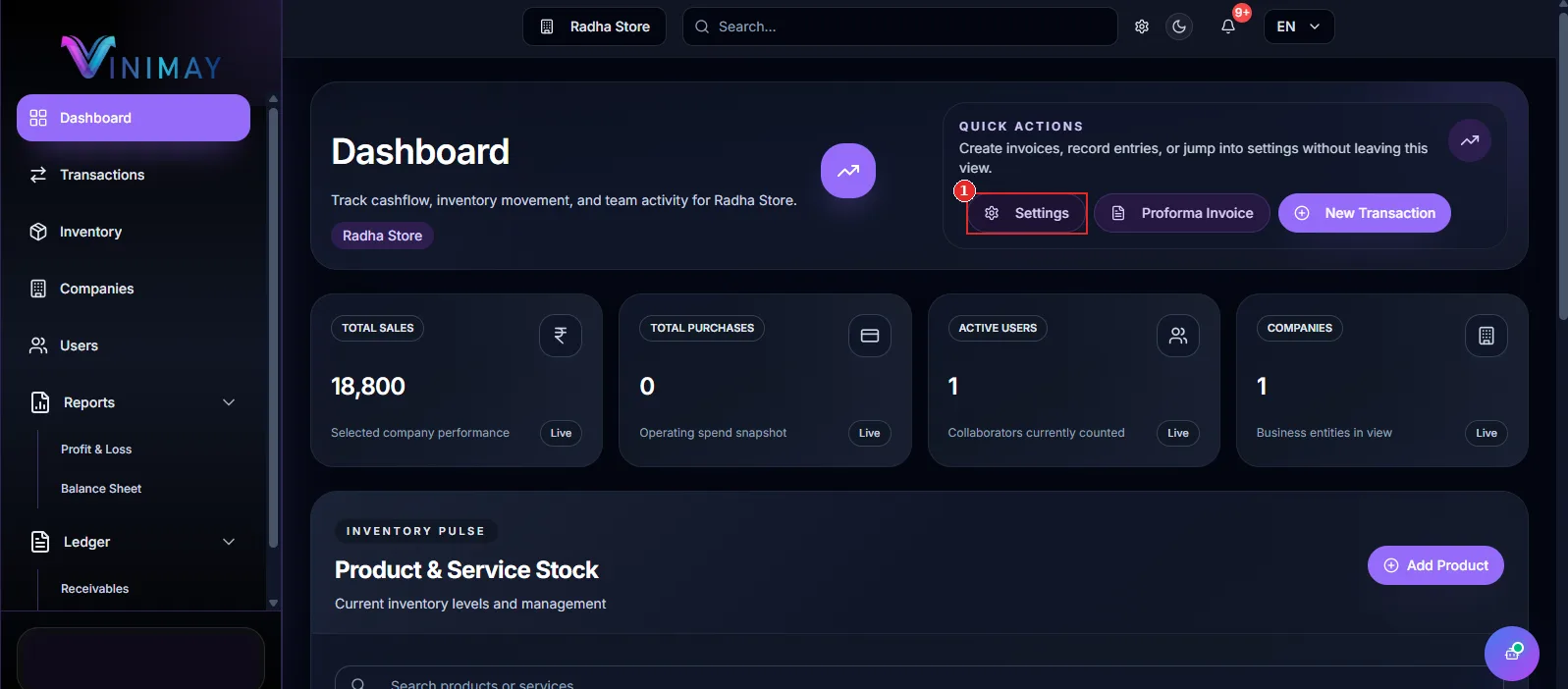Open Profit & Loss report
Image resolution: width=1568 pixels, height=689 pixels.
pyautogui.click(x=96, y=450)
